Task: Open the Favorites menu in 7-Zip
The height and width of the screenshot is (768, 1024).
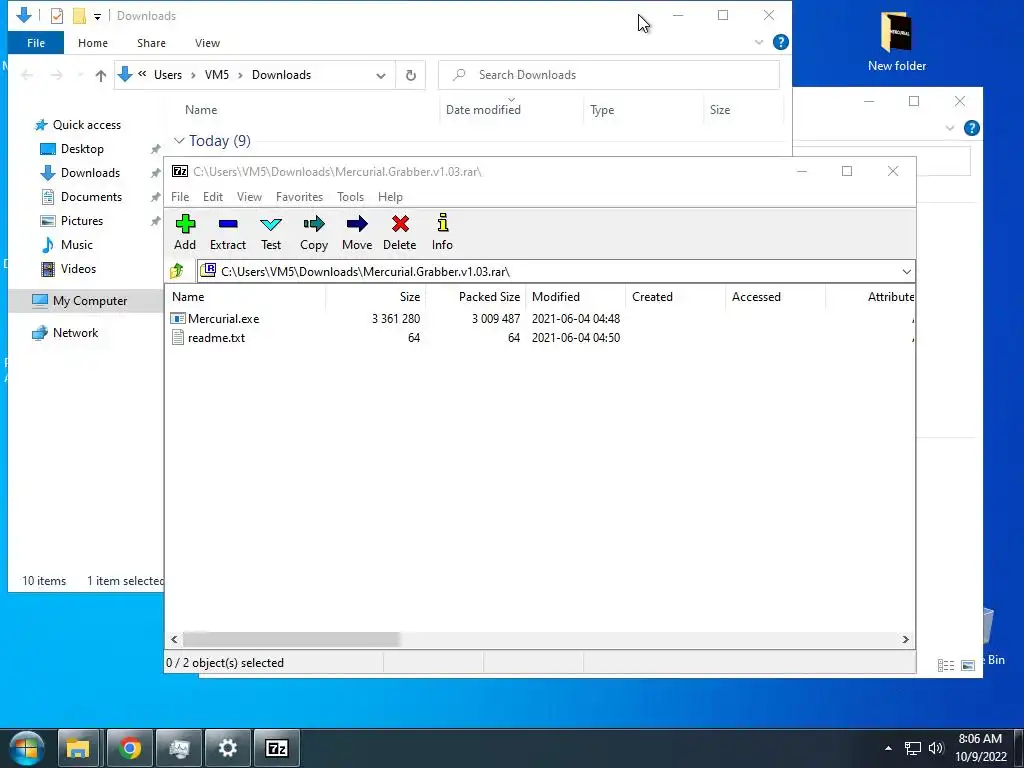Action: (299, 197)
